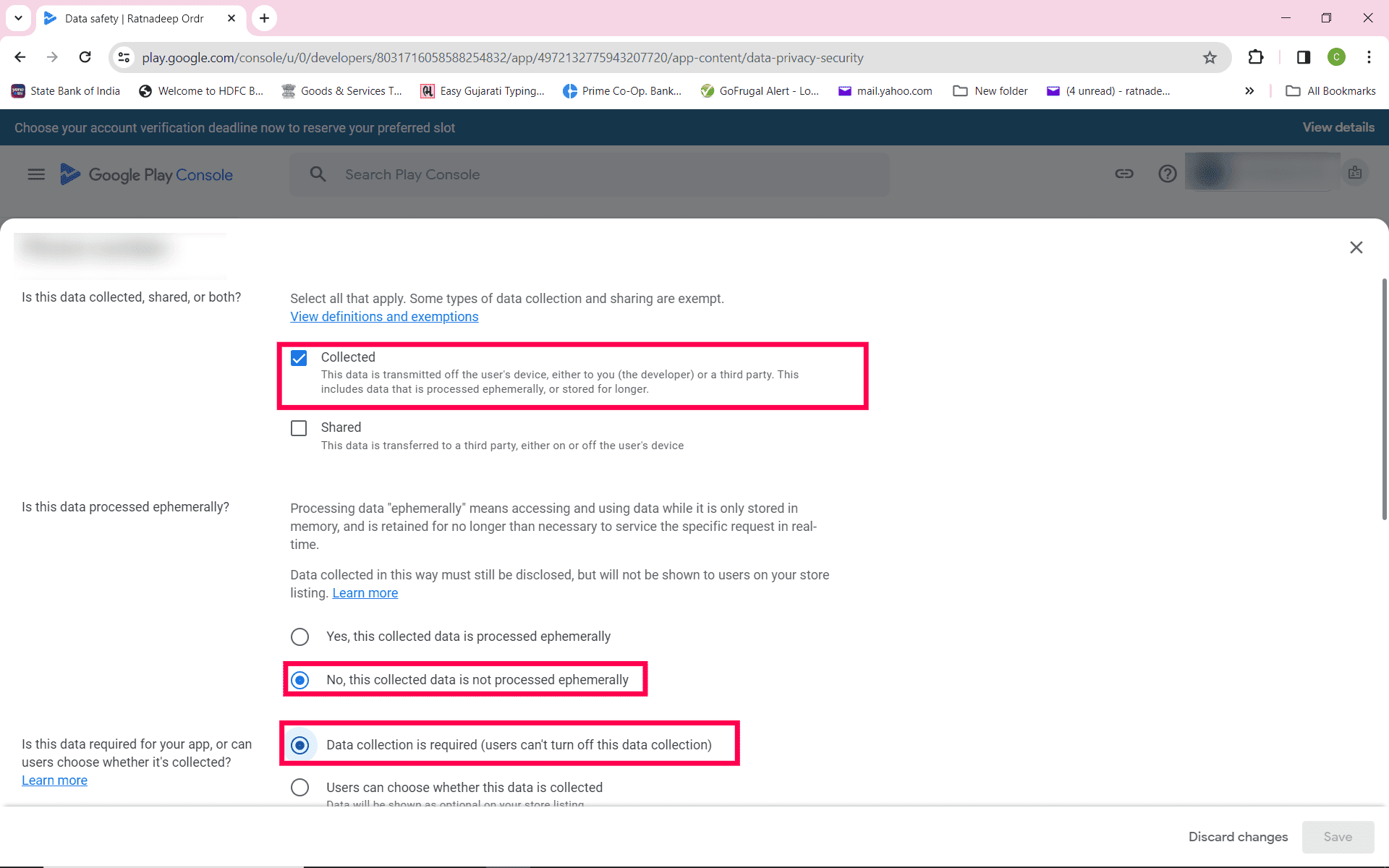This screenshot has height=868, width=1389.
Task: Open the hamburger navigation menu
Action: click(36, 174)
